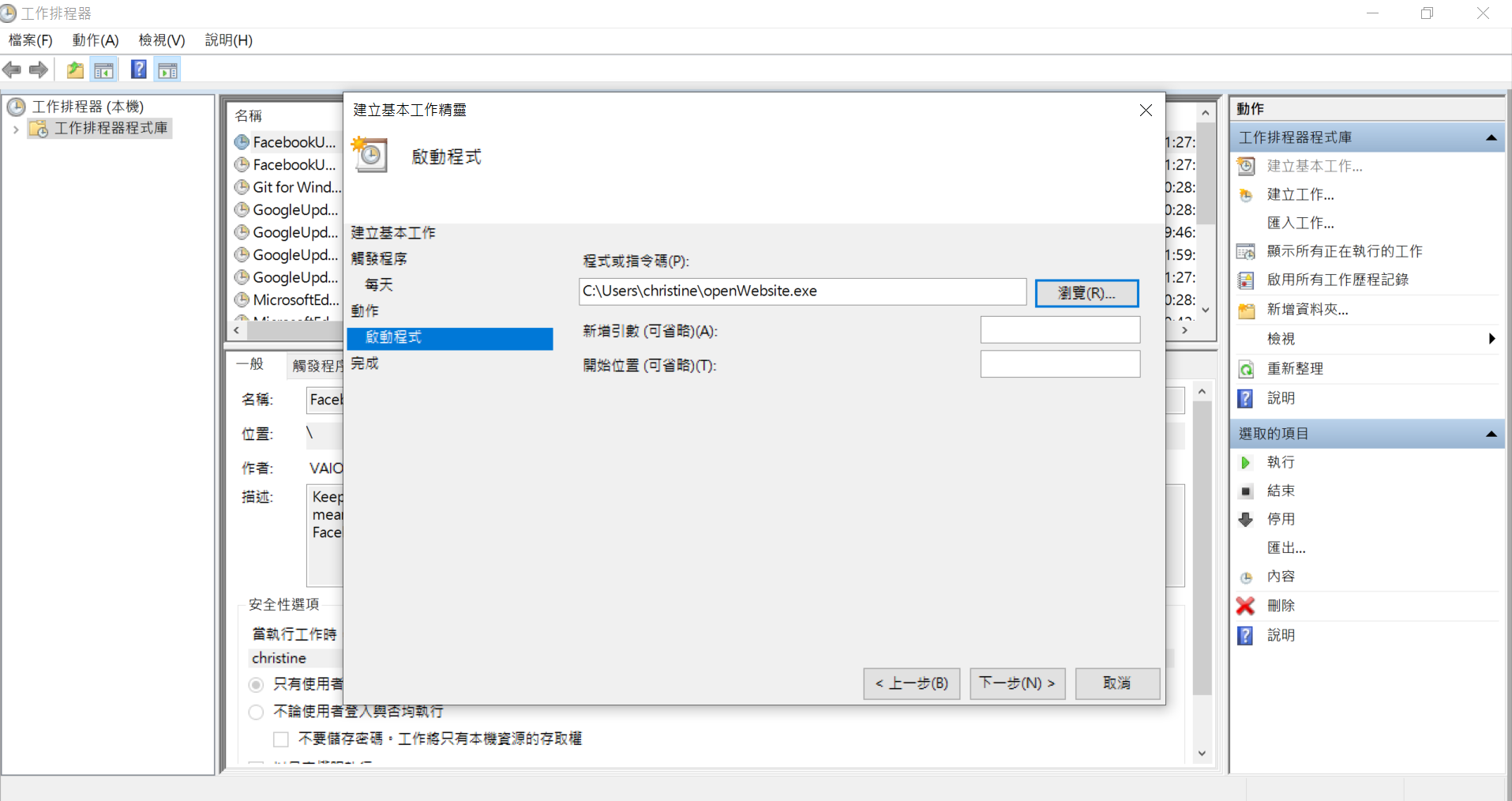
Task: Click the 重新整理 refresh icon
Action: (x=1245, y=369)
